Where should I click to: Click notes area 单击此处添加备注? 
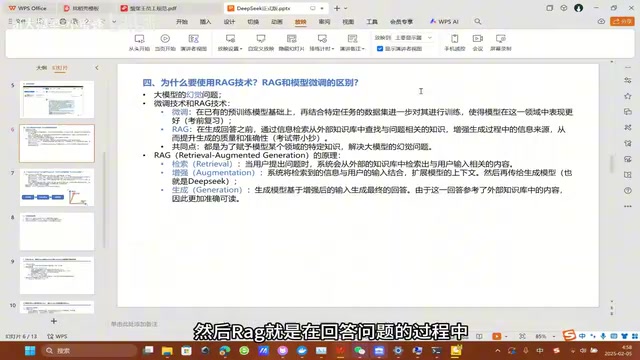click(134, 324)
